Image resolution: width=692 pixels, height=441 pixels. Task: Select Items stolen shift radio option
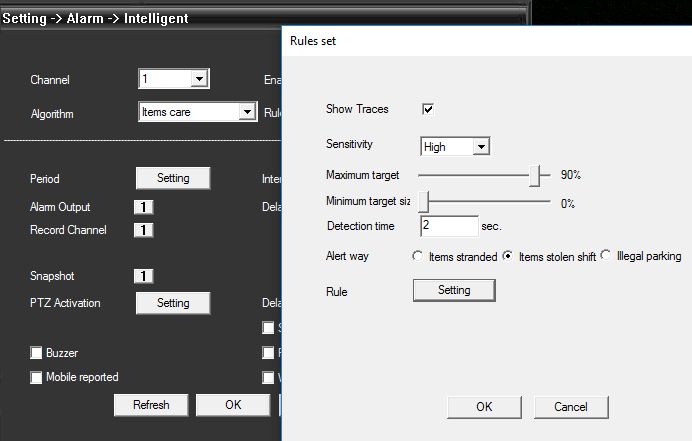[508, 257]
